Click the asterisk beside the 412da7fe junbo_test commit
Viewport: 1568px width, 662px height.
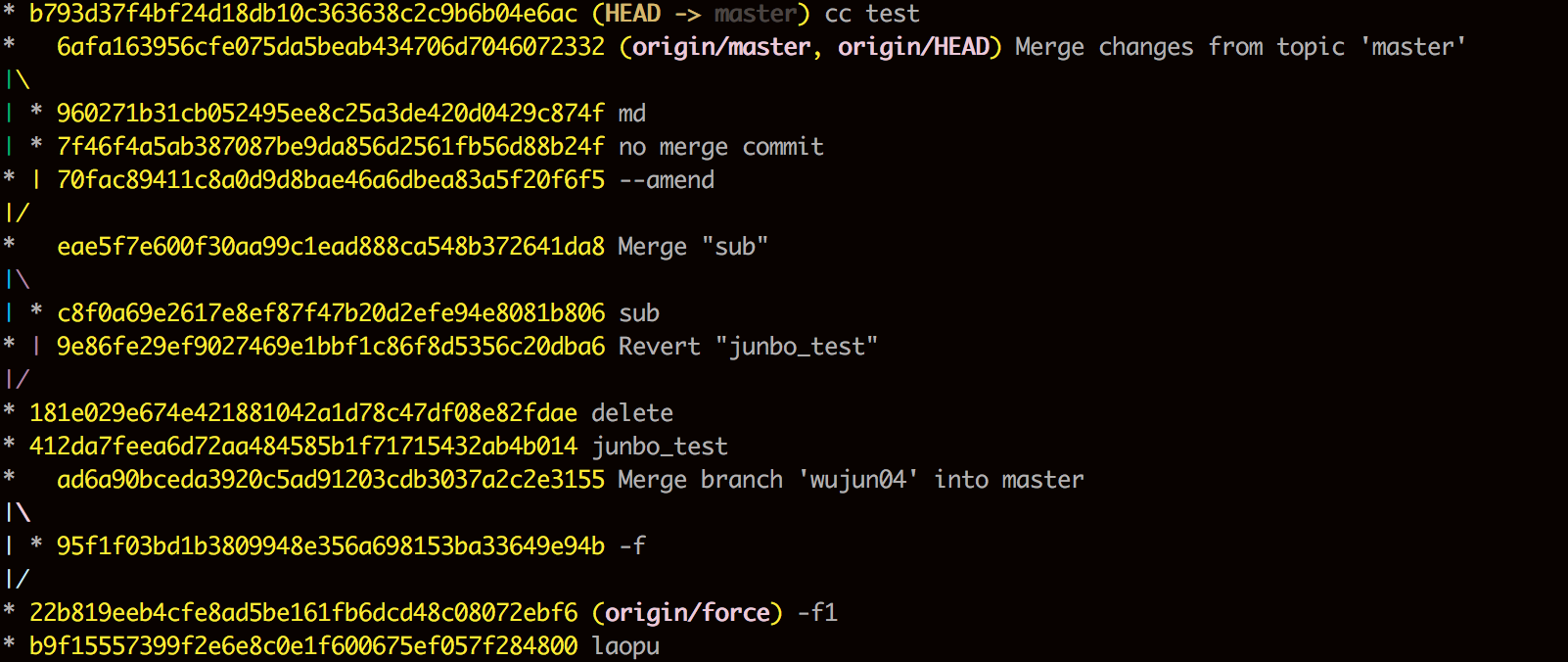9,447
